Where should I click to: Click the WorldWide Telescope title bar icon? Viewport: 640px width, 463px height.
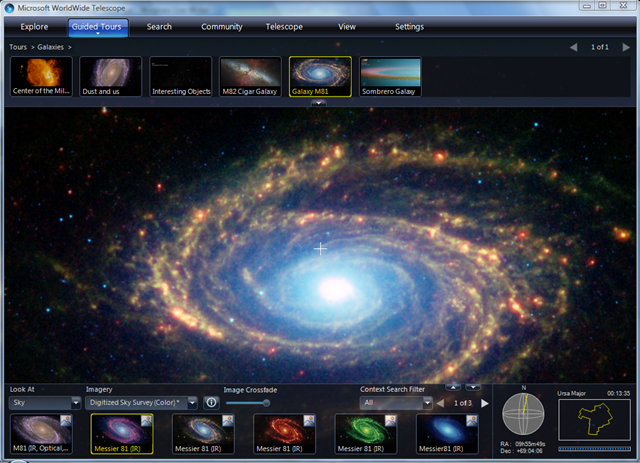pyautogui.click(x=9, y=8)
